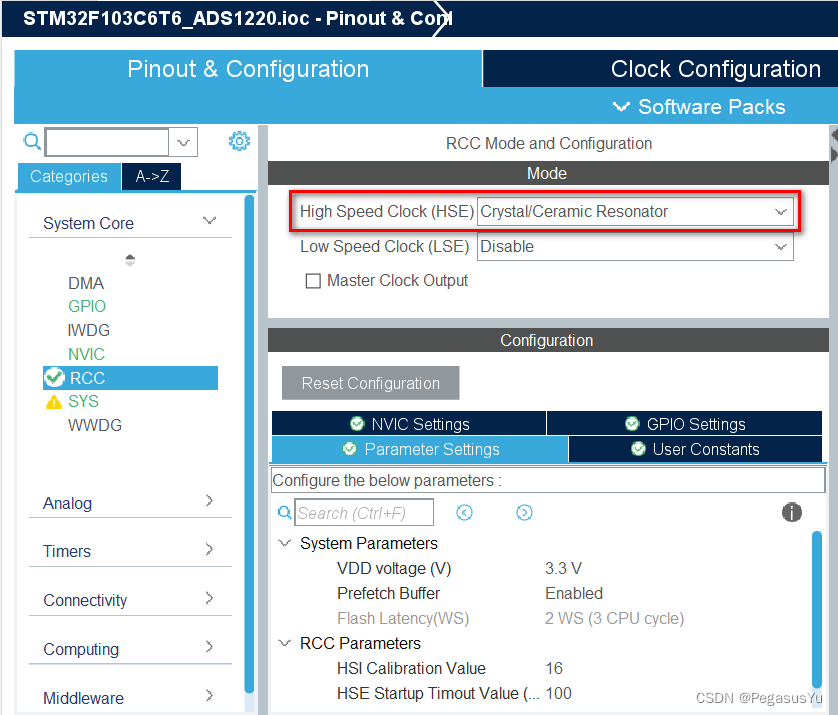Viewport: 838px width, 715px height.
Task: Switch to Pinout & Configuration tab
Action: (248, 69)
